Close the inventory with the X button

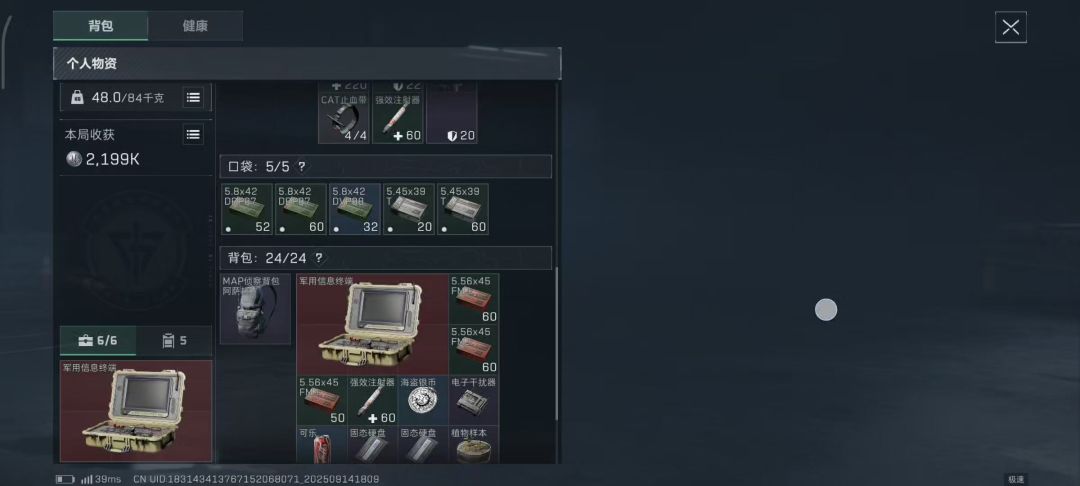coord(1010,28)
